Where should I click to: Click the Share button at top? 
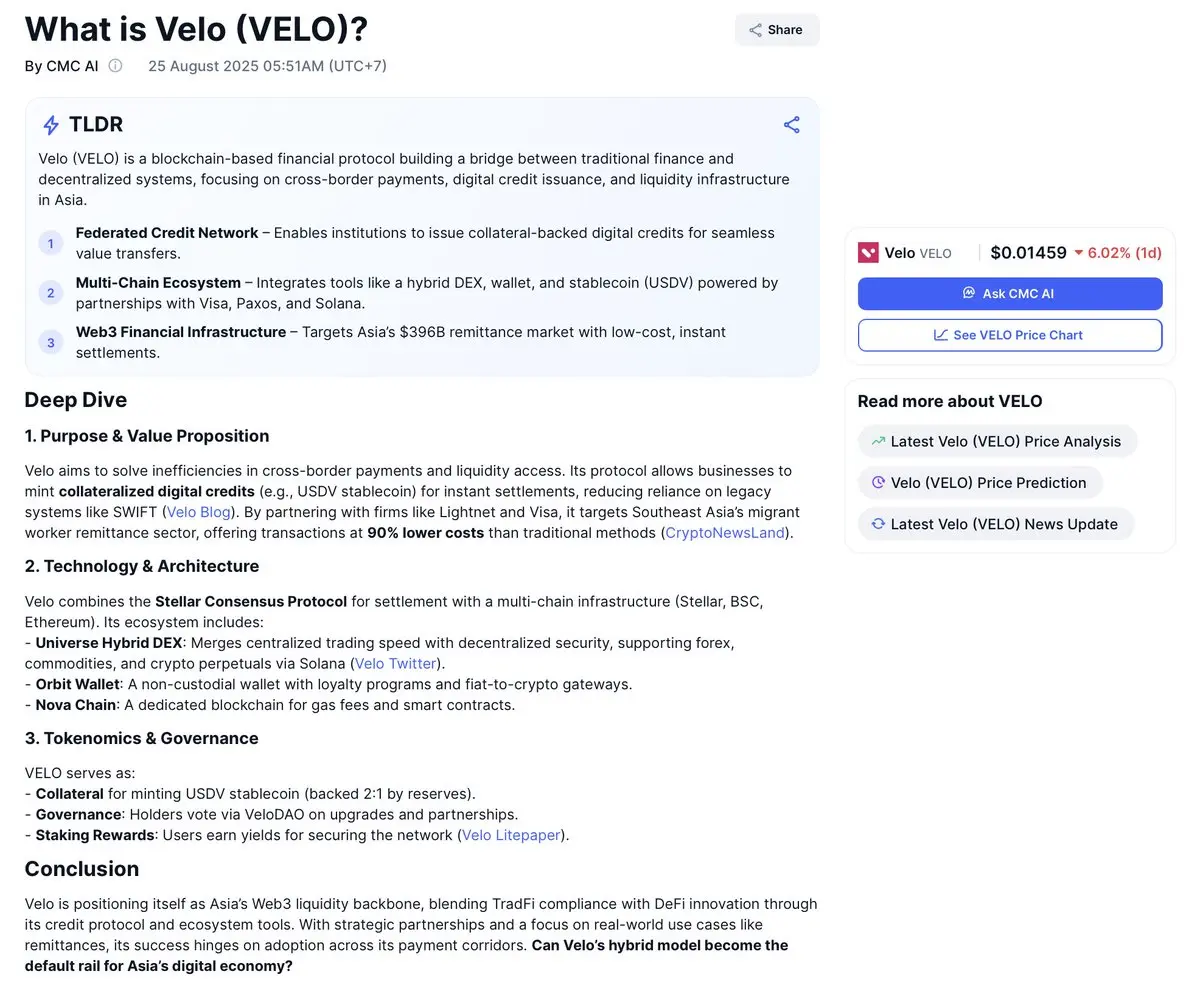(777, 30)
